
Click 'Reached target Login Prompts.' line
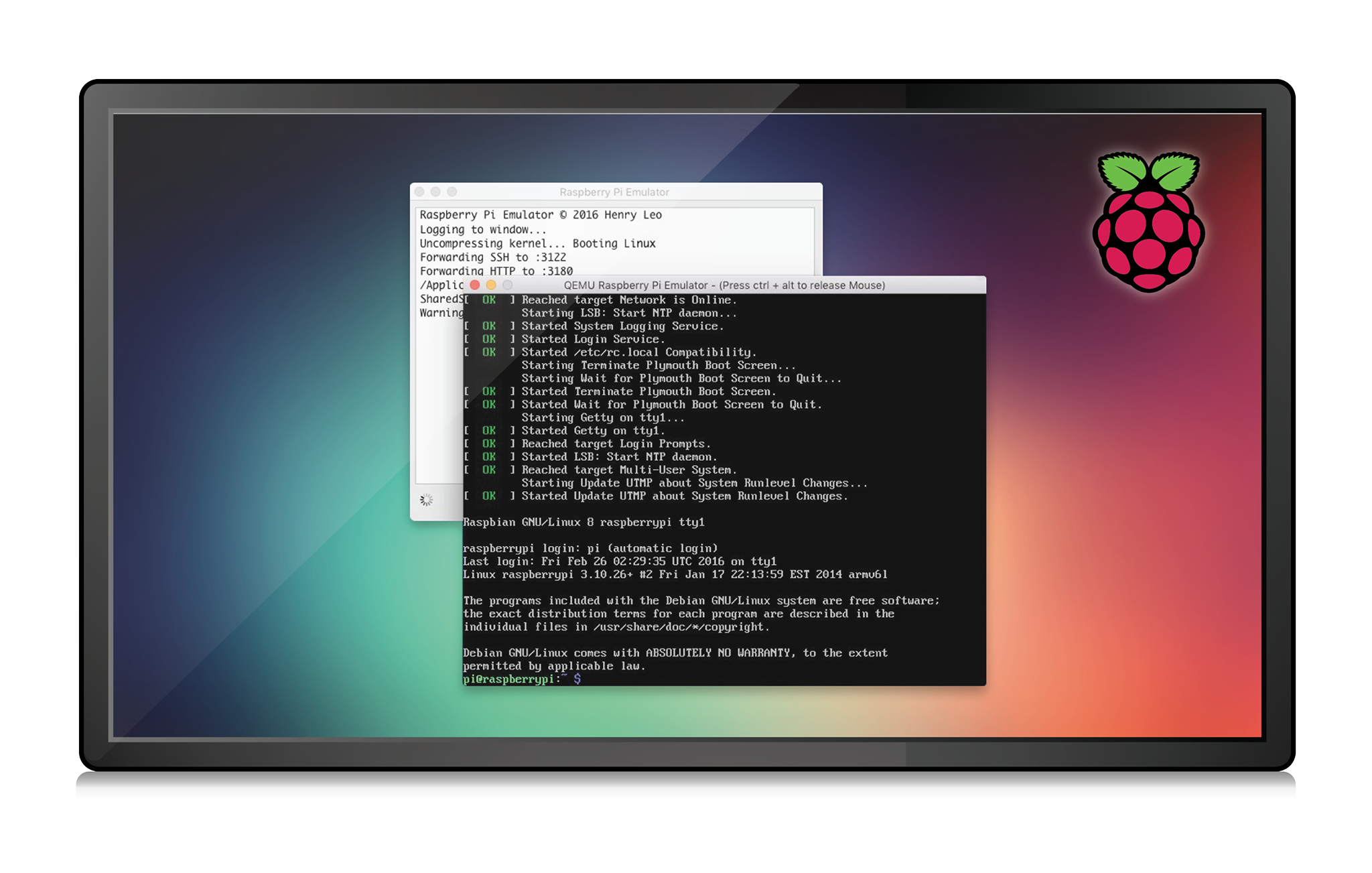coord(616,444)
